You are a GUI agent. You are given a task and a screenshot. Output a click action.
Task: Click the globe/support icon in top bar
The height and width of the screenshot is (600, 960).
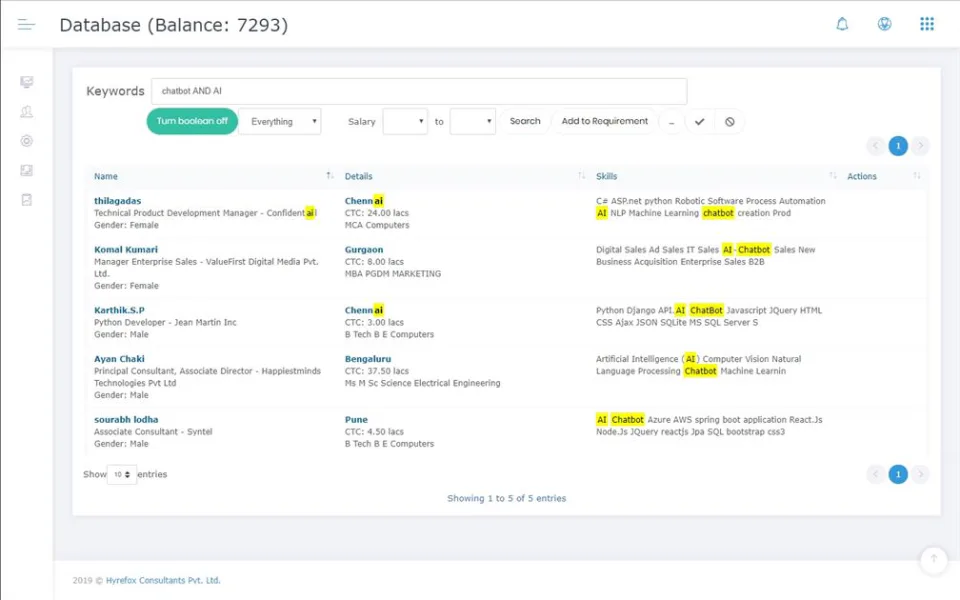coord(884,23)
